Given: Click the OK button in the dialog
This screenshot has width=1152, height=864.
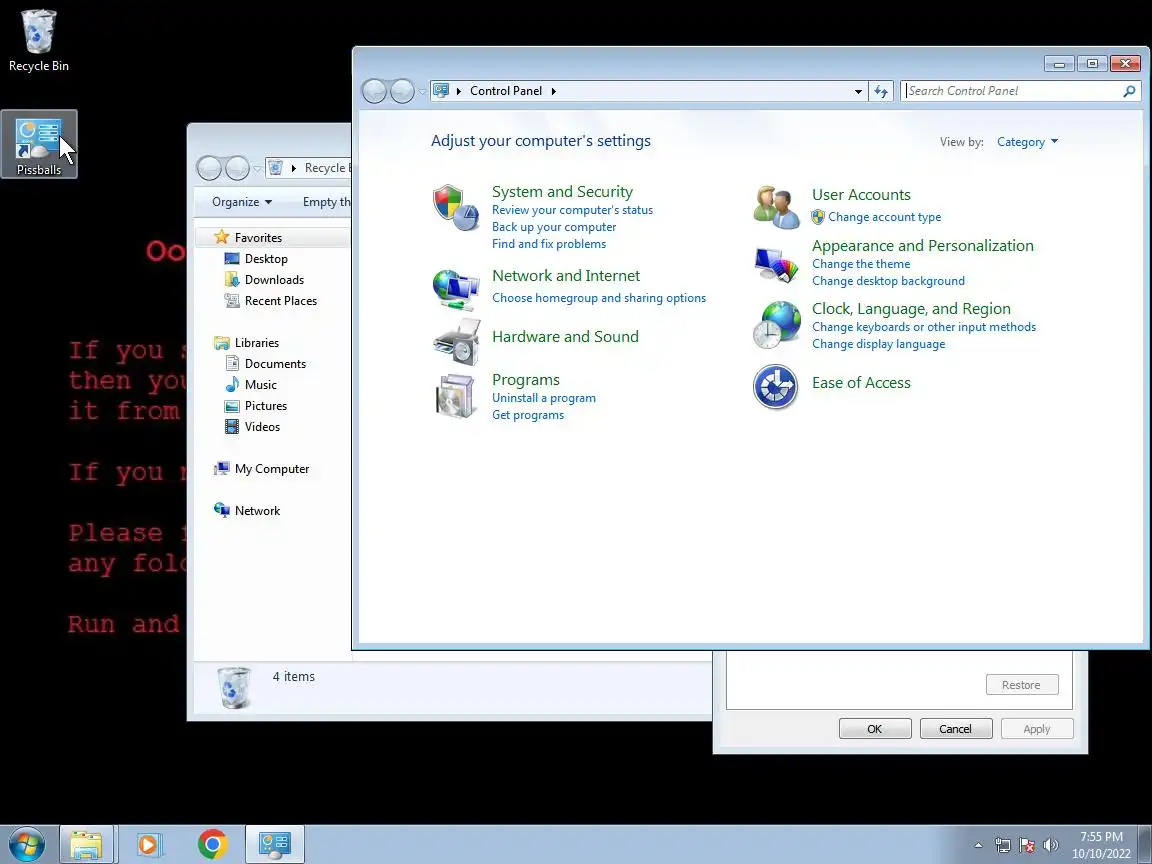Looking at the screenshot, I should click(x=875, y=729).
